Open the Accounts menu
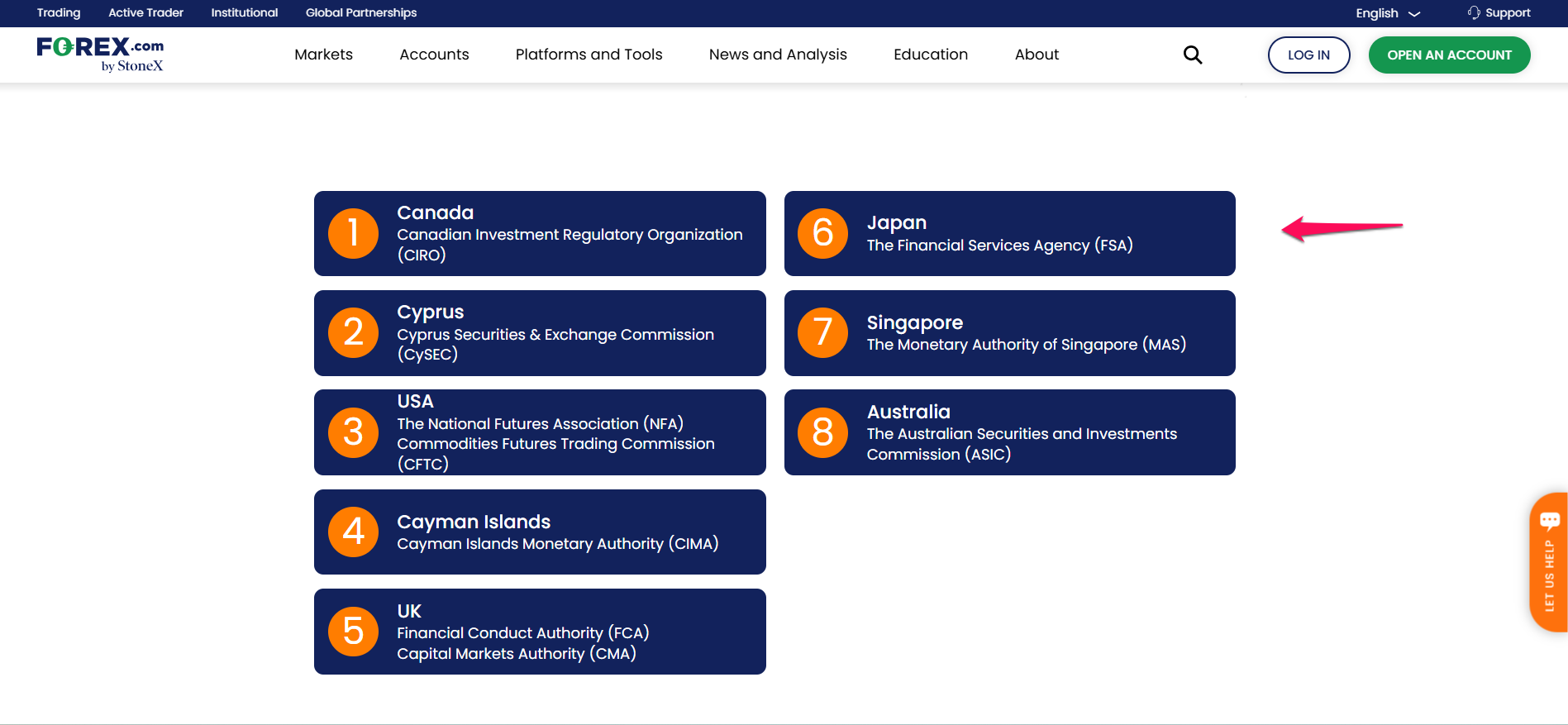This screenshot has height=725, width=1568. [434, 55]
